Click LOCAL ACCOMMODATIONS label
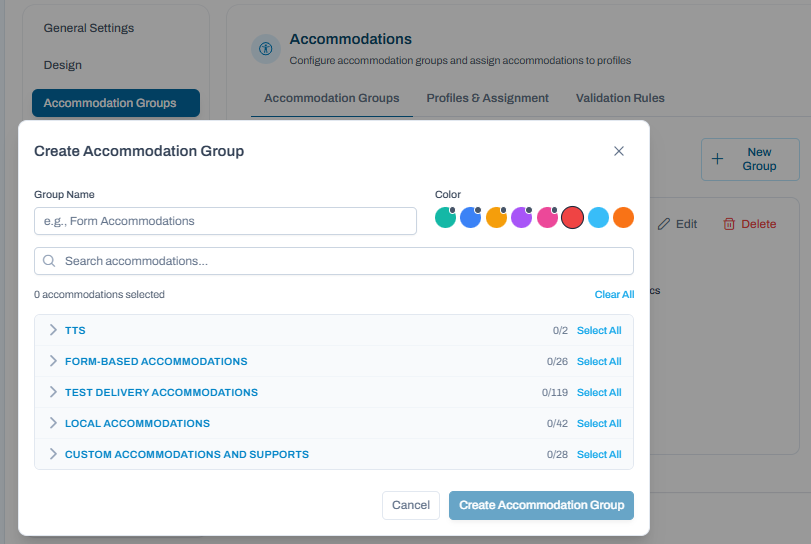Image resolution: width=811 pixels, height=544 pixels. [x=138, y=424]
